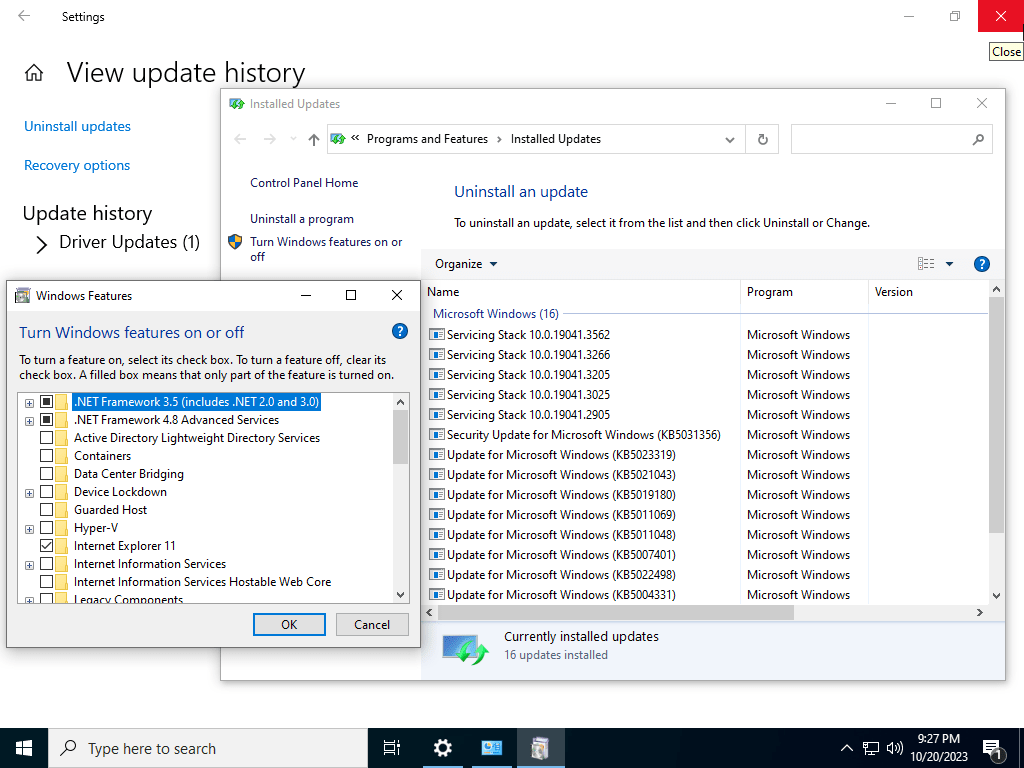Screen dimensions: 1024x768
Task: Click the Windows Features title bar icon
Action: click(x=22, y=296)
